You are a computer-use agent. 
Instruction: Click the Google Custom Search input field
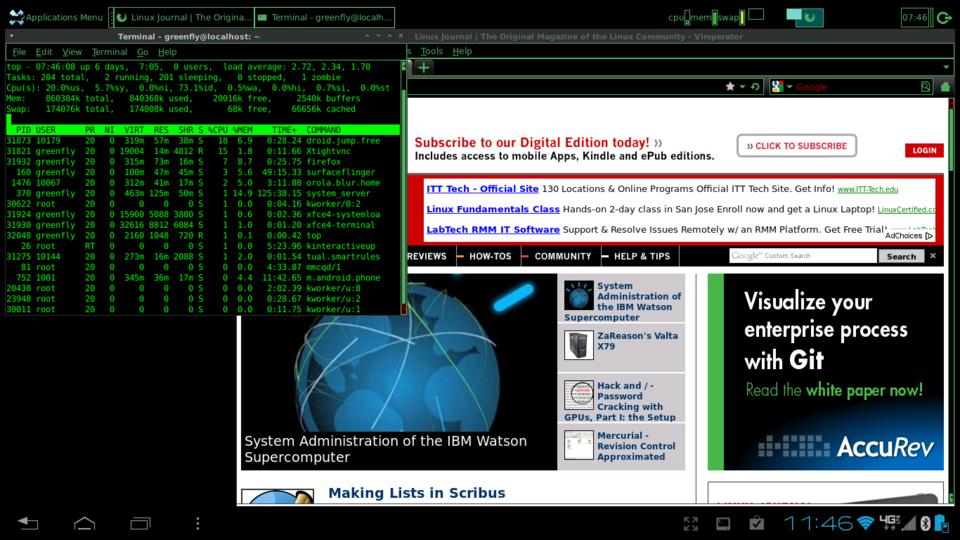coord(802,256)
